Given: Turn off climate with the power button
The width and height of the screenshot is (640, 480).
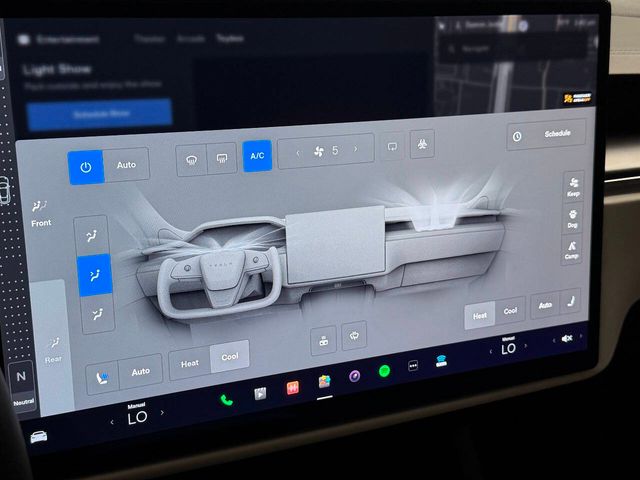Looking at the screenshot, I should click(x=86, y=167).
